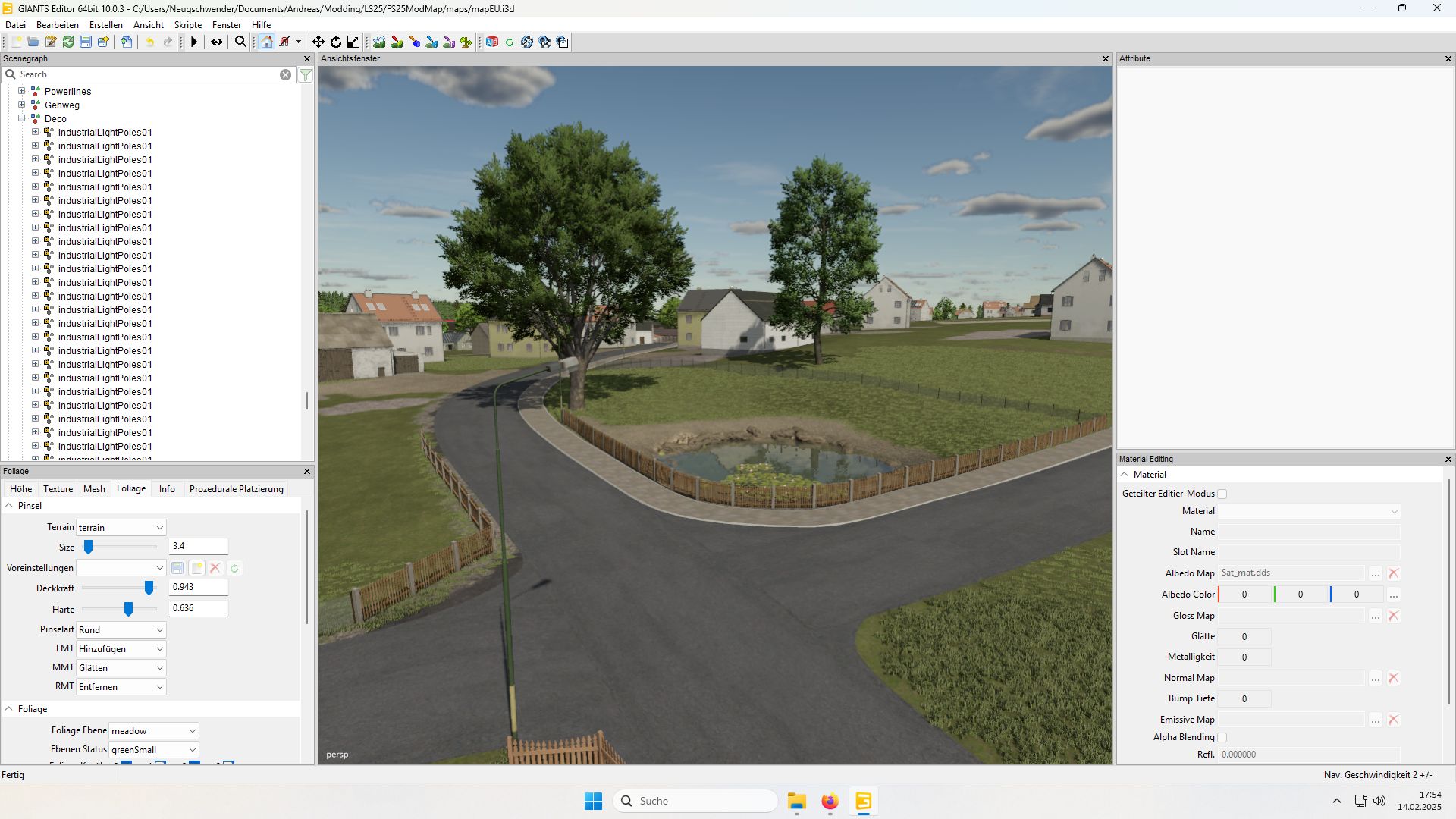Open the MMT dropdown showing Glätten
The height and width of the screenshot is (819, 1456).
point(121,668)
